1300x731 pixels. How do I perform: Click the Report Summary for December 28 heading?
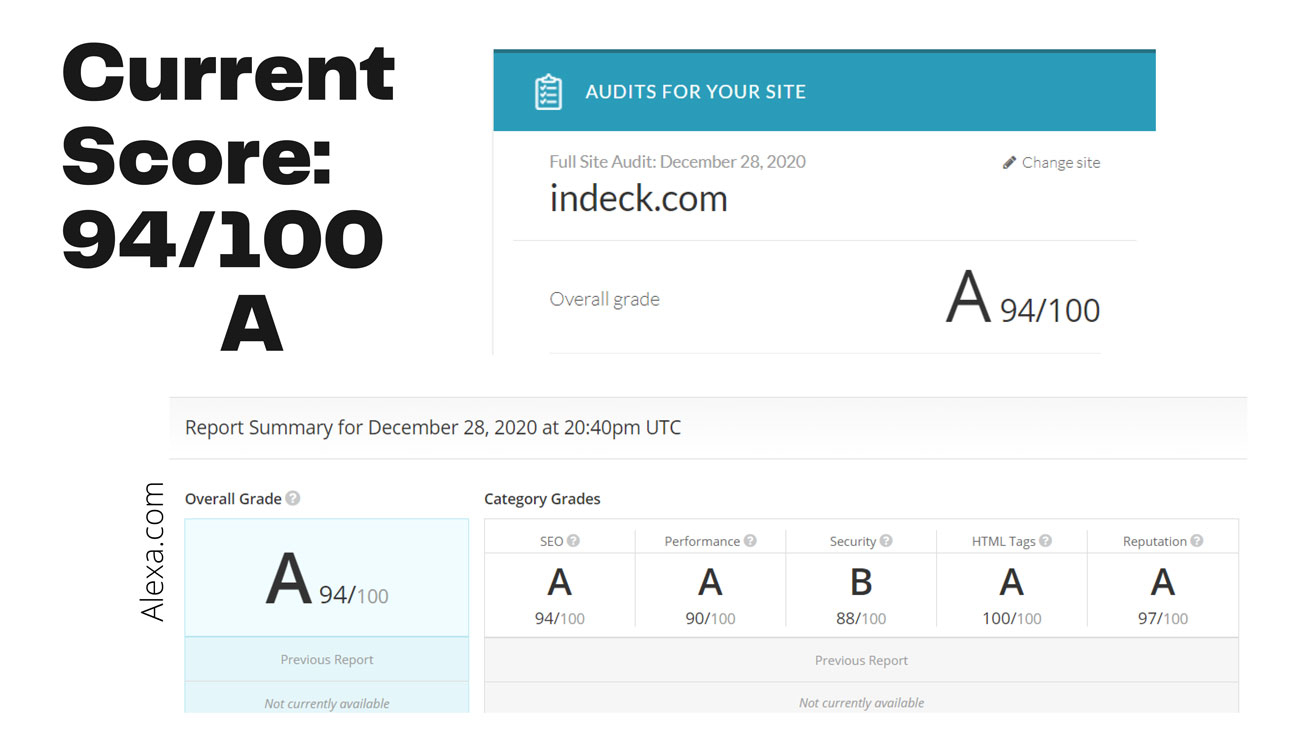tap(433, 428)
